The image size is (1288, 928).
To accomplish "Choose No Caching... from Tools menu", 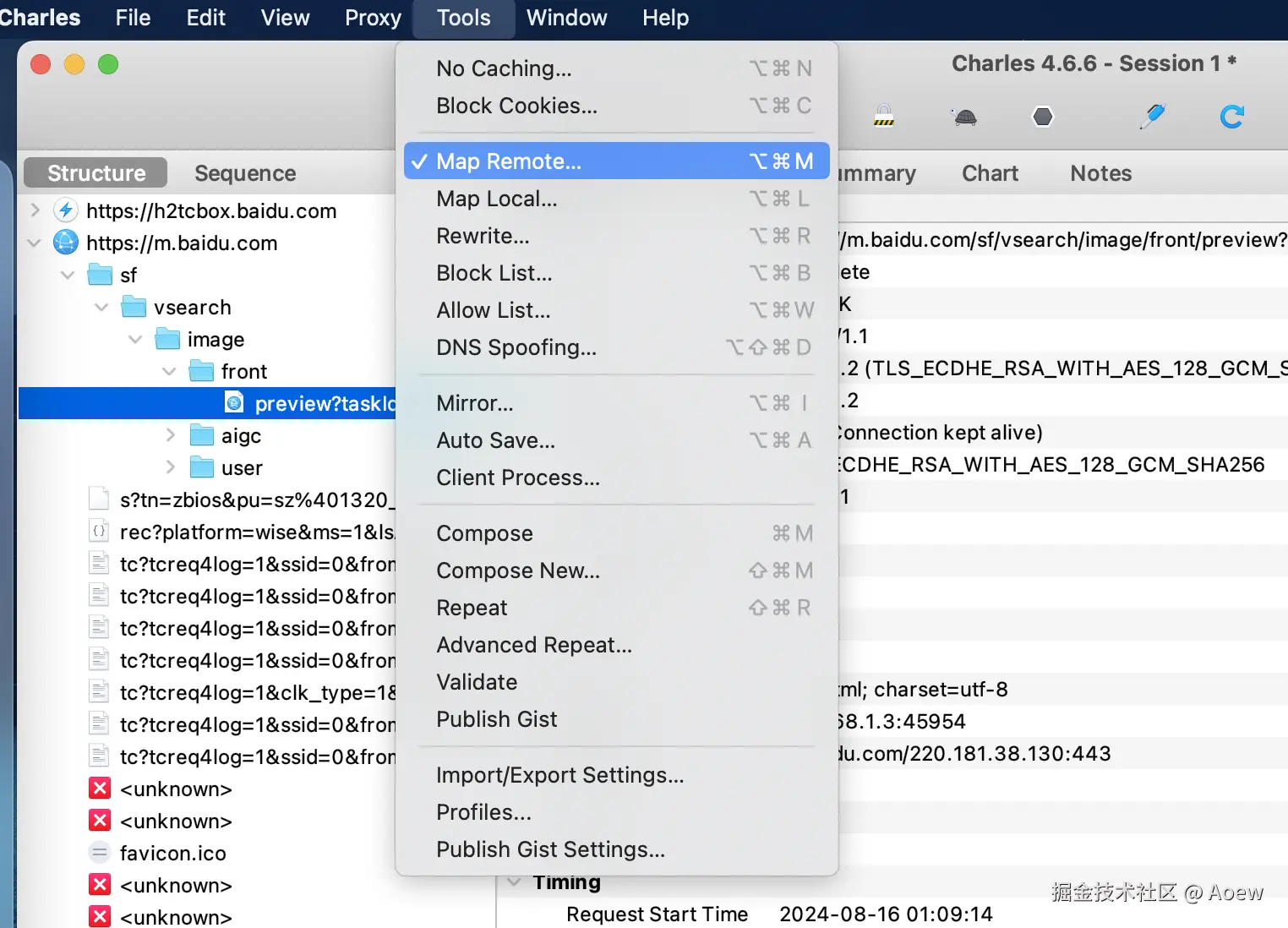I will tap(617, 68).
